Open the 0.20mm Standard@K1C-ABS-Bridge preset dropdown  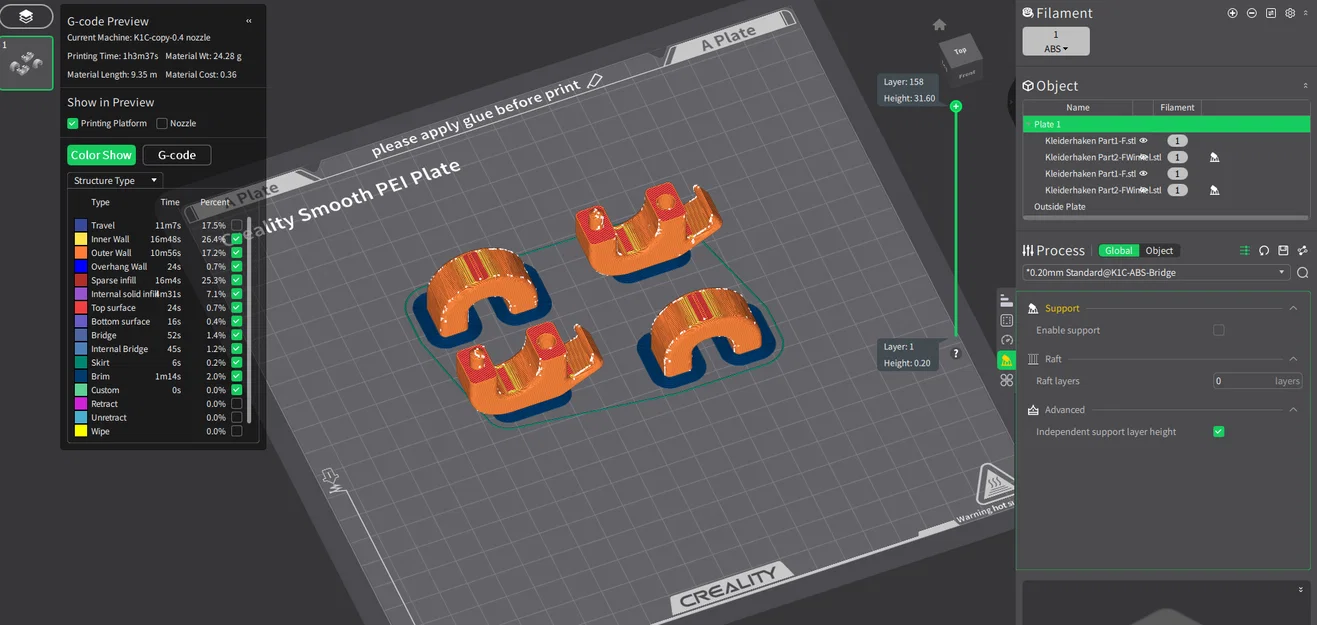(1156, 272)
